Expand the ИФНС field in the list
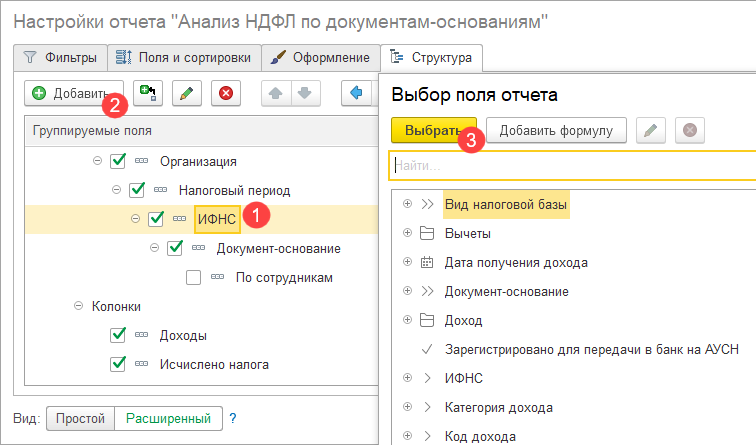 pos(407,378)
